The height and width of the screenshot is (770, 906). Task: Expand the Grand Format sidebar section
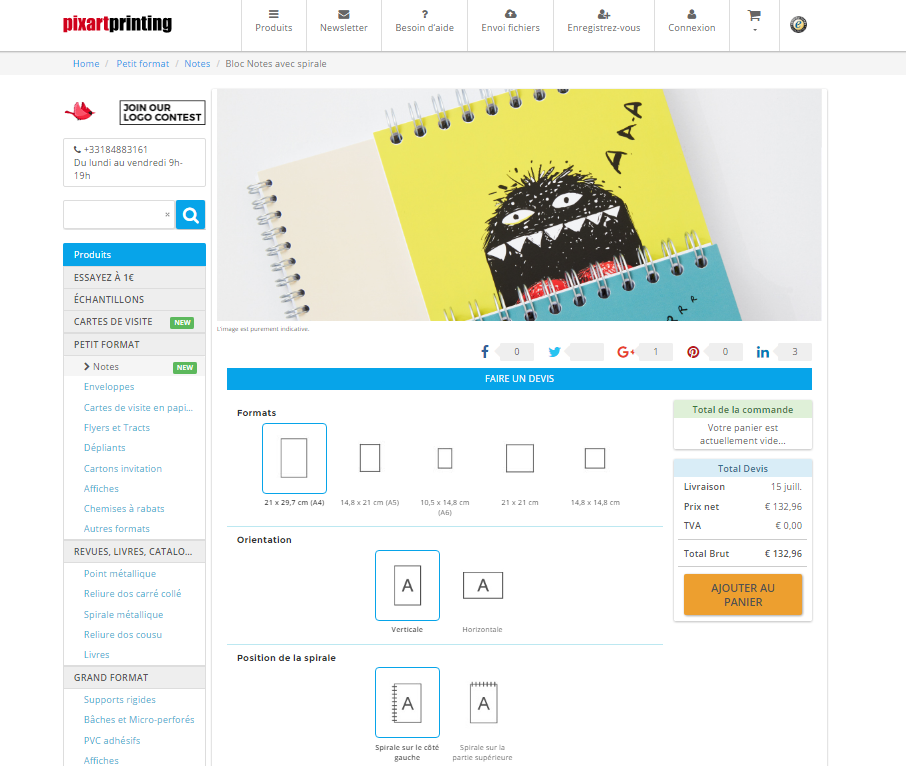tap(134, 677)
